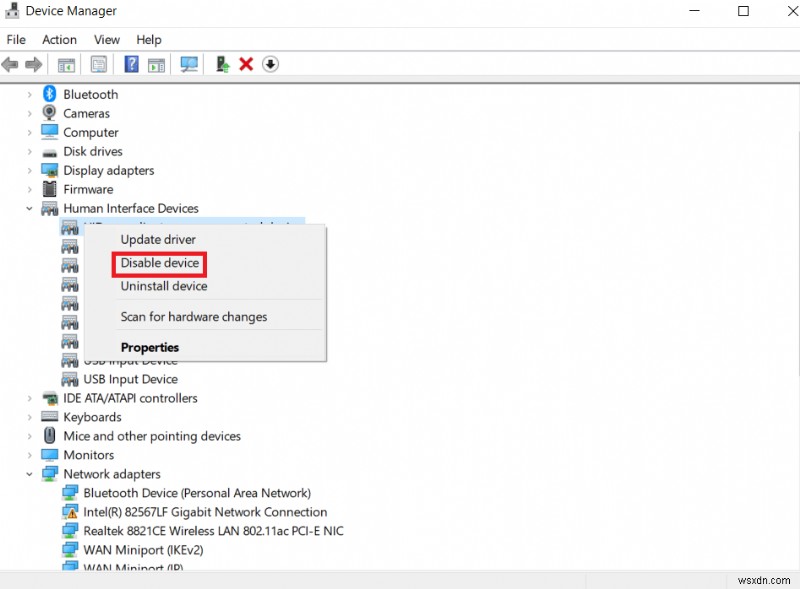800x589 pixels.
Task: Maximize the Device Manager window
Action: point(743,11)
